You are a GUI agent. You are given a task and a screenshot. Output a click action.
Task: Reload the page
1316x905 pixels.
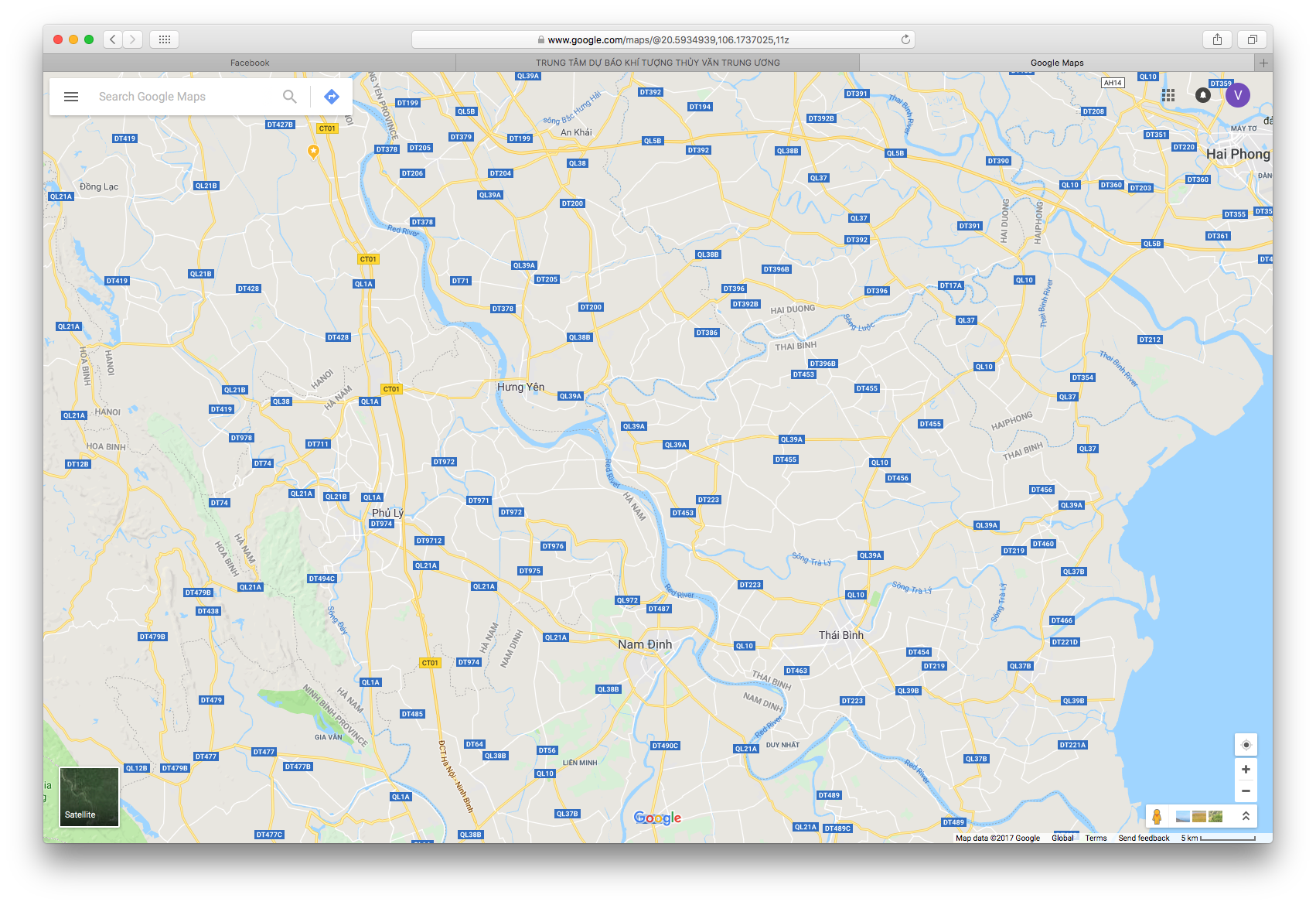(905, 39)
